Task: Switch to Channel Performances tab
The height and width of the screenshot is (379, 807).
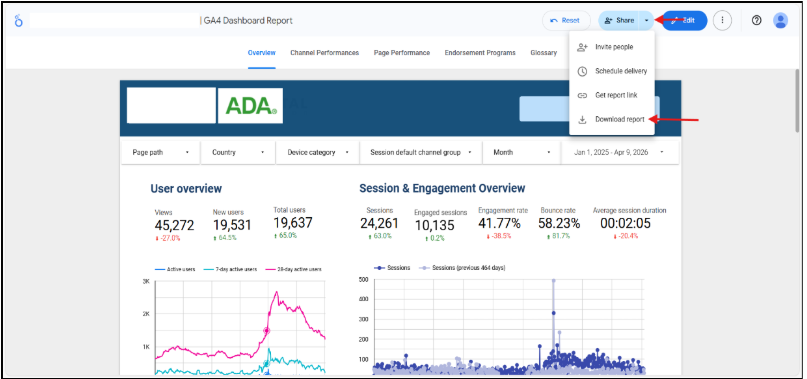Action: coord(324,53)
